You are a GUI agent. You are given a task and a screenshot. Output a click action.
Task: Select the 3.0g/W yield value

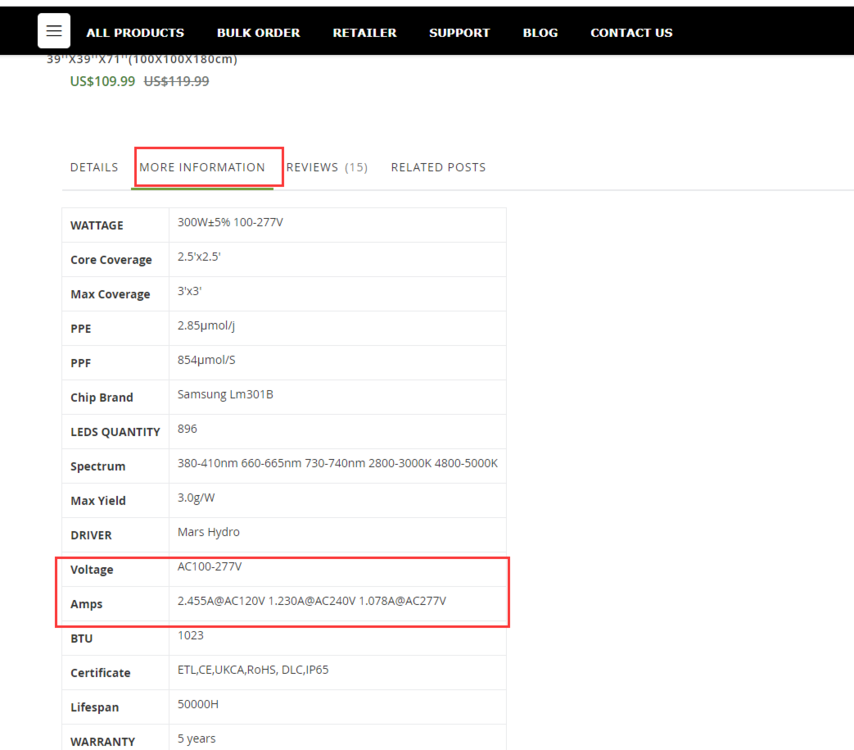click(196, 498)
